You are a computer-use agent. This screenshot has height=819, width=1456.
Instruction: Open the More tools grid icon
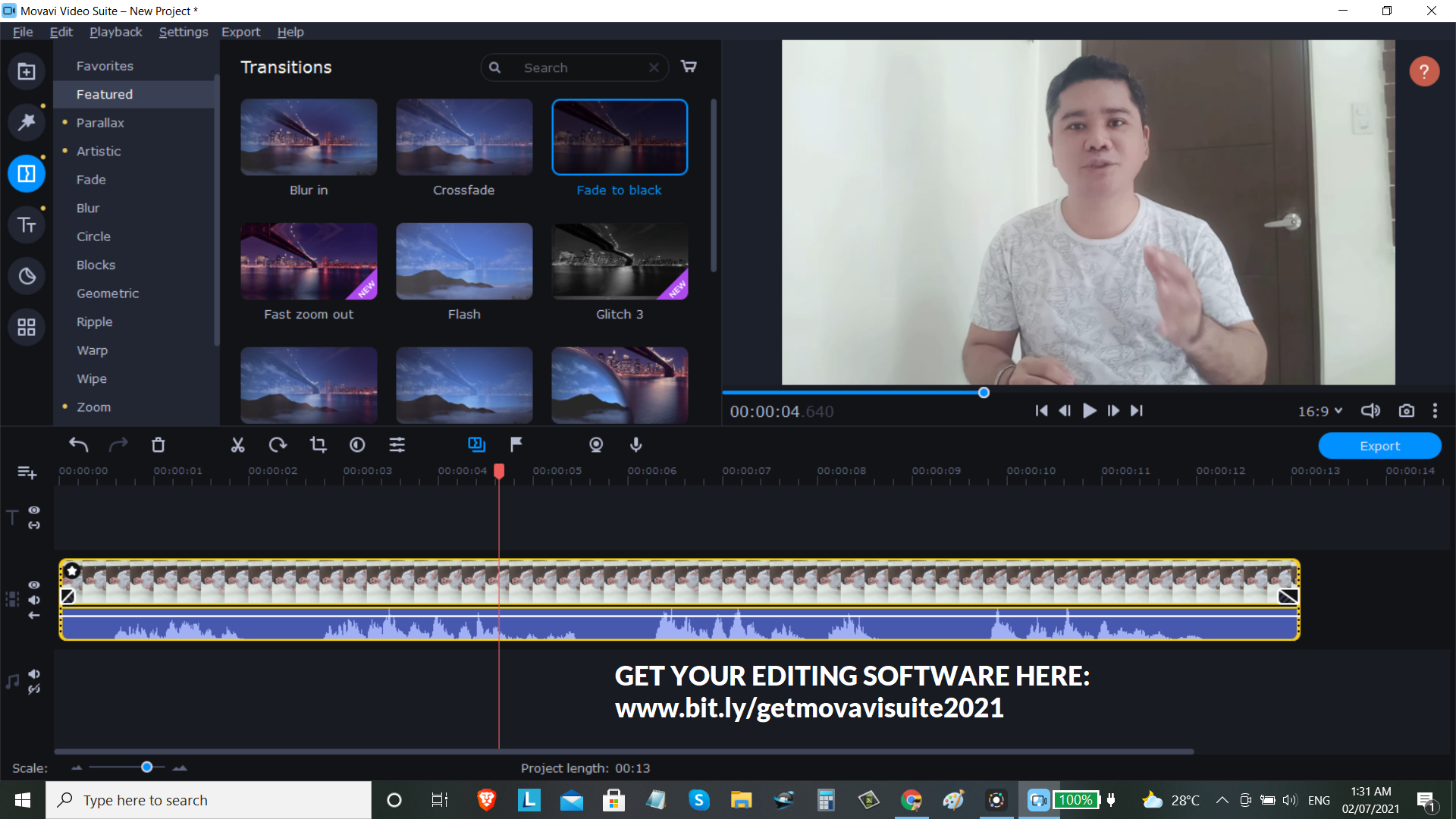[x=27, y=327]
